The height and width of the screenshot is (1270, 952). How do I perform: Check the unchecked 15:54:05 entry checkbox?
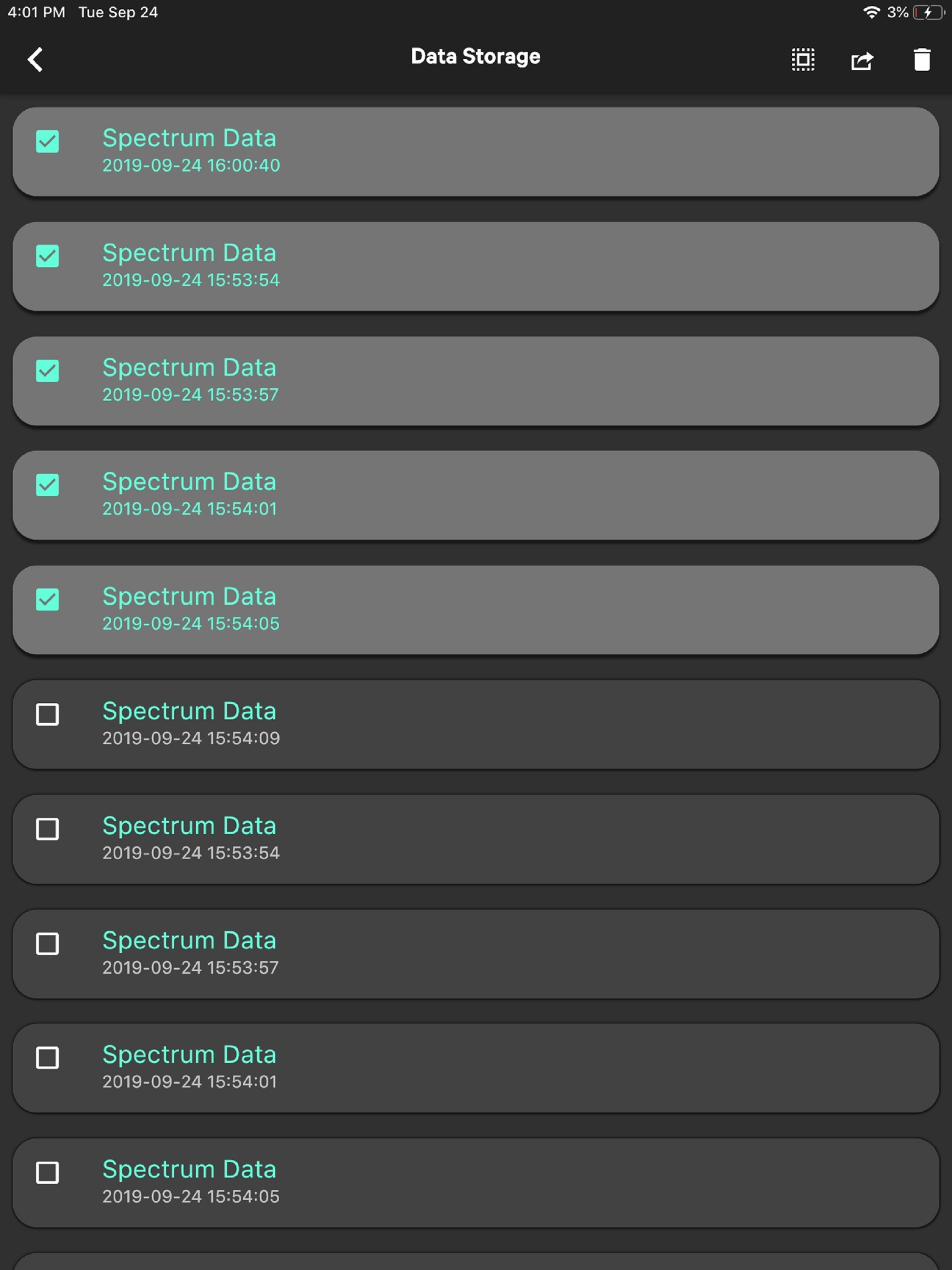[47, 1172]
